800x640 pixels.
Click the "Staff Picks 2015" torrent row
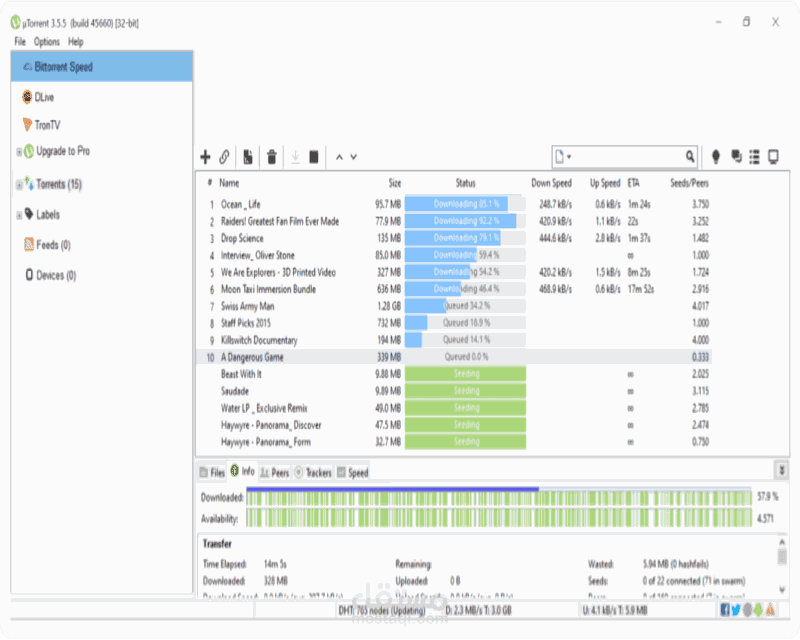tap(454, 323)
